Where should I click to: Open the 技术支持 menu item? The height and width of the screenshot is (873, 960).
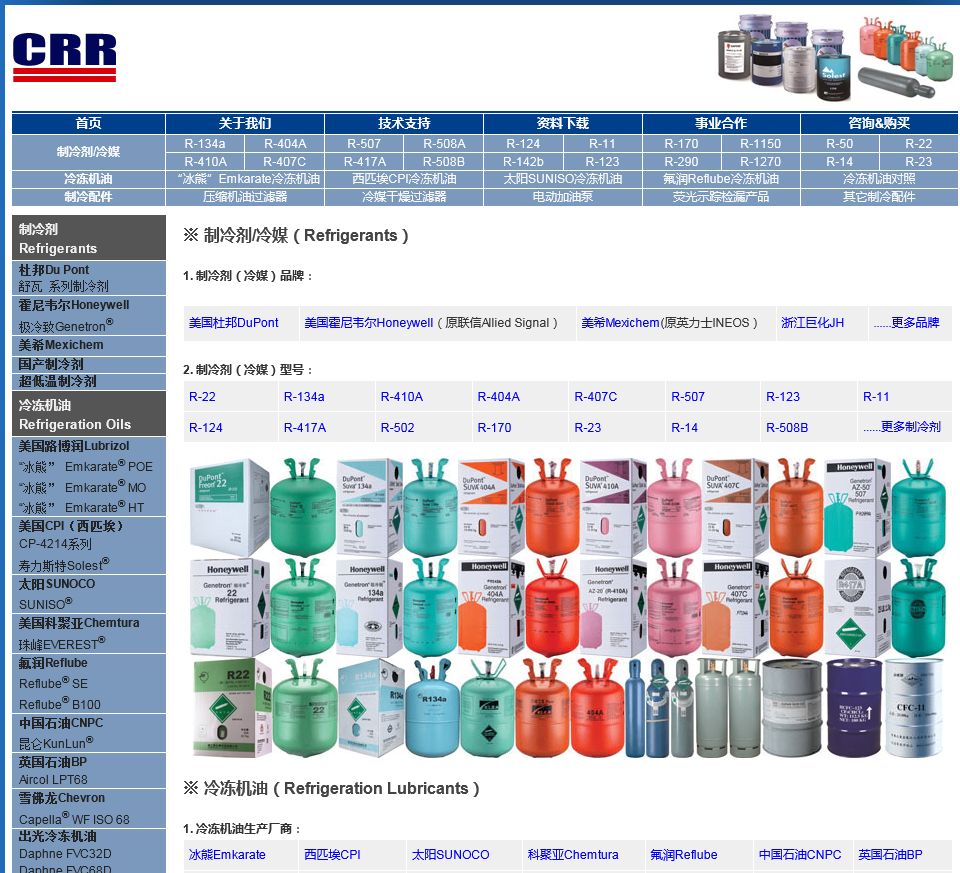[404, 123]
